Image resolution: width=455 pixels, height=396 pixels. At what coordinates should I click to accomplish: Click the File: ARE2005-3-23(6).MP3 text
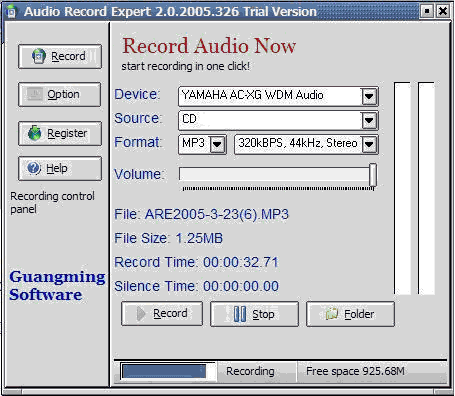201,214
